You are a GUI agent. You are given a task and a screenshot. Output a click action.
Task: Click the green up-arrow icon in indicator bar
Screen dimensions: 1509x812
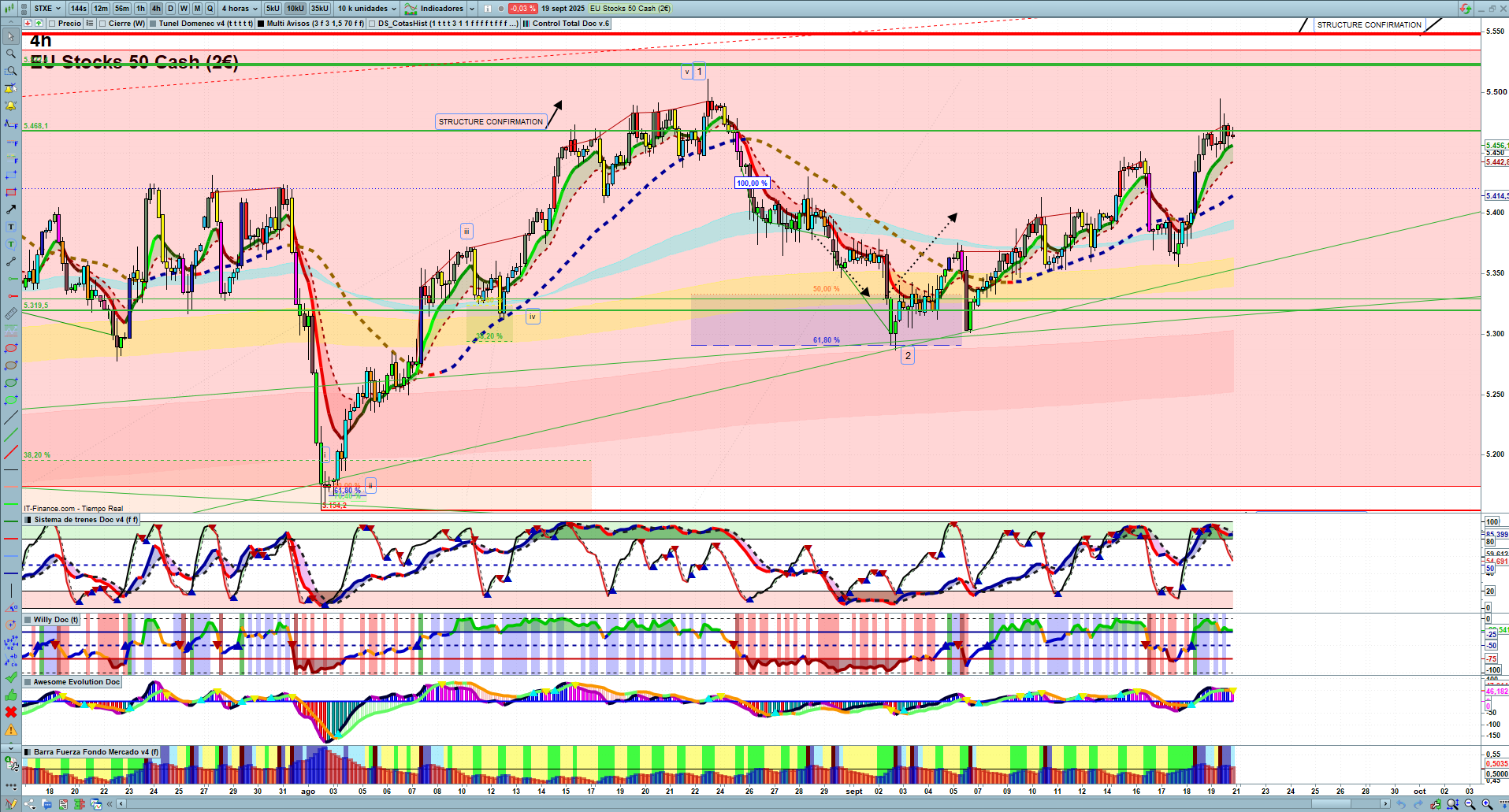point(39,24)
